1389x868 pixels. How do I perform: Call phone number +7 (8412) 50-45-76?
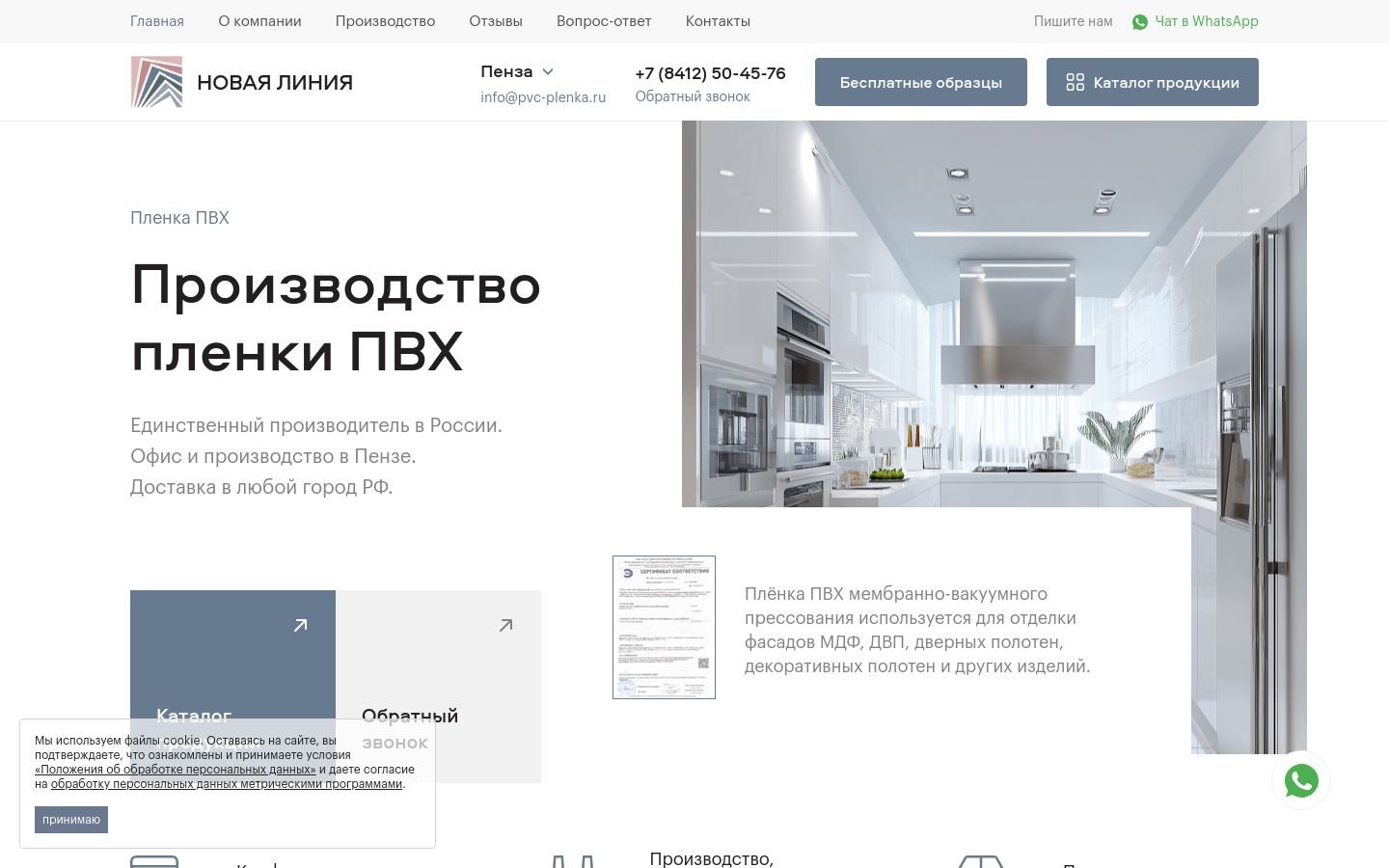(710, 73)
